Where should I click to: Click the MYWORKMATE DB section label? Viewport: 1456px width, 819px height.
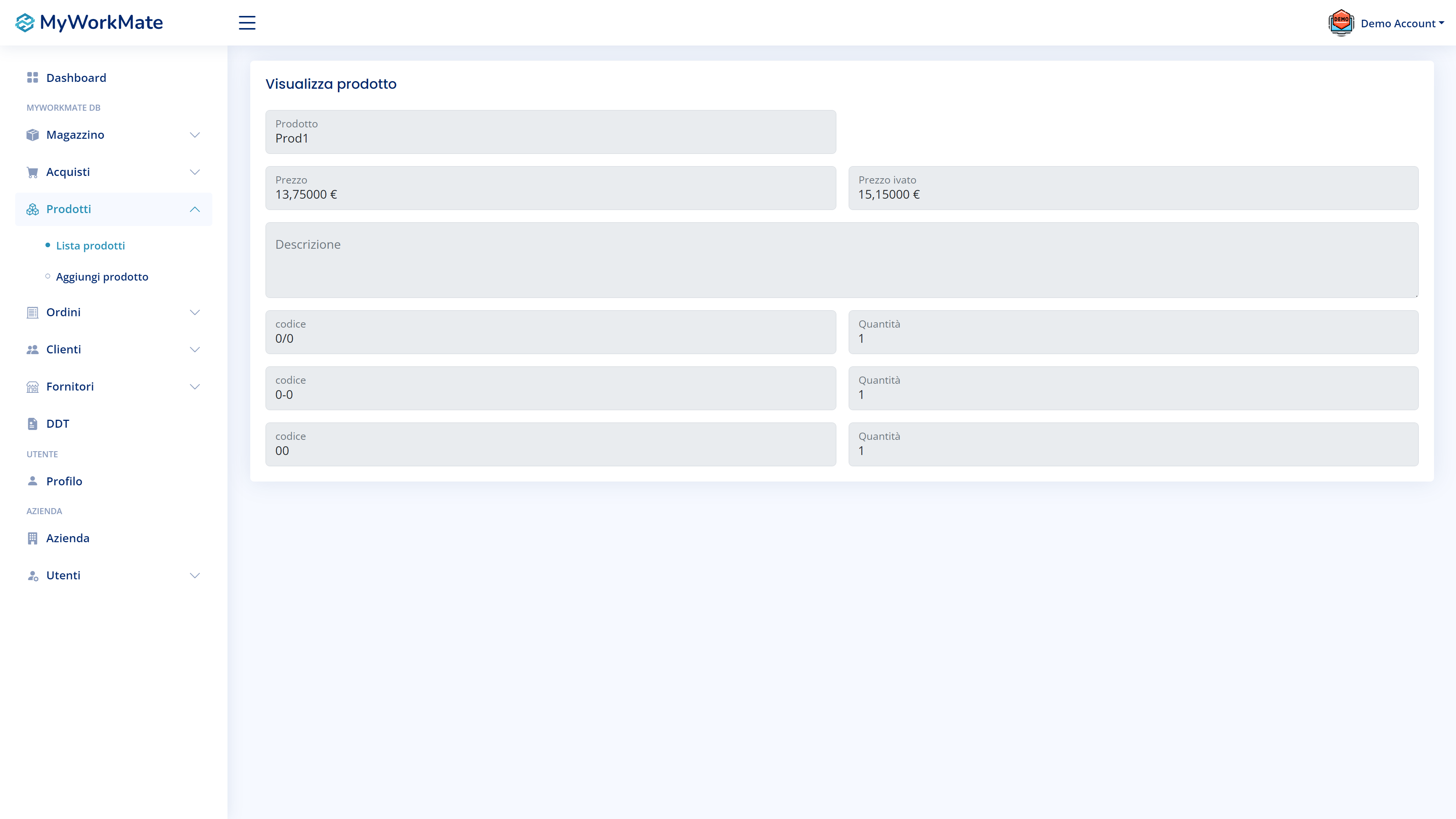pyautogui.click(x=63, y=107)
